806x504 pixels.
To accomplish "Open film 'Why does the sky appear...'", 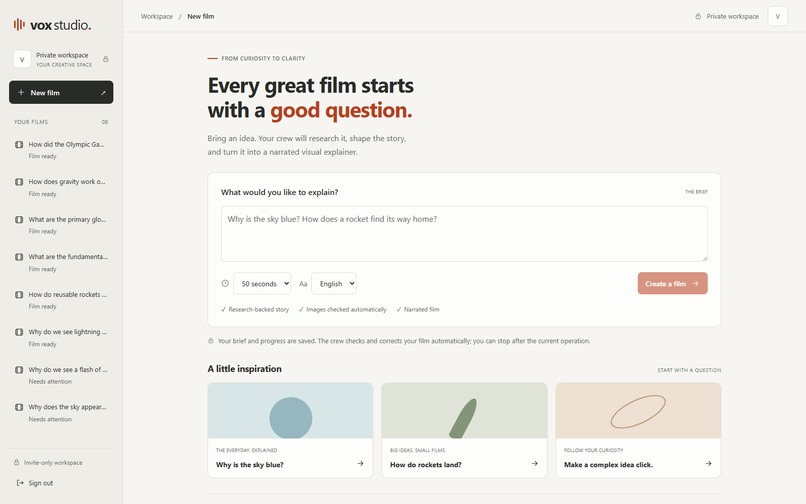I will tap(61, 412).
